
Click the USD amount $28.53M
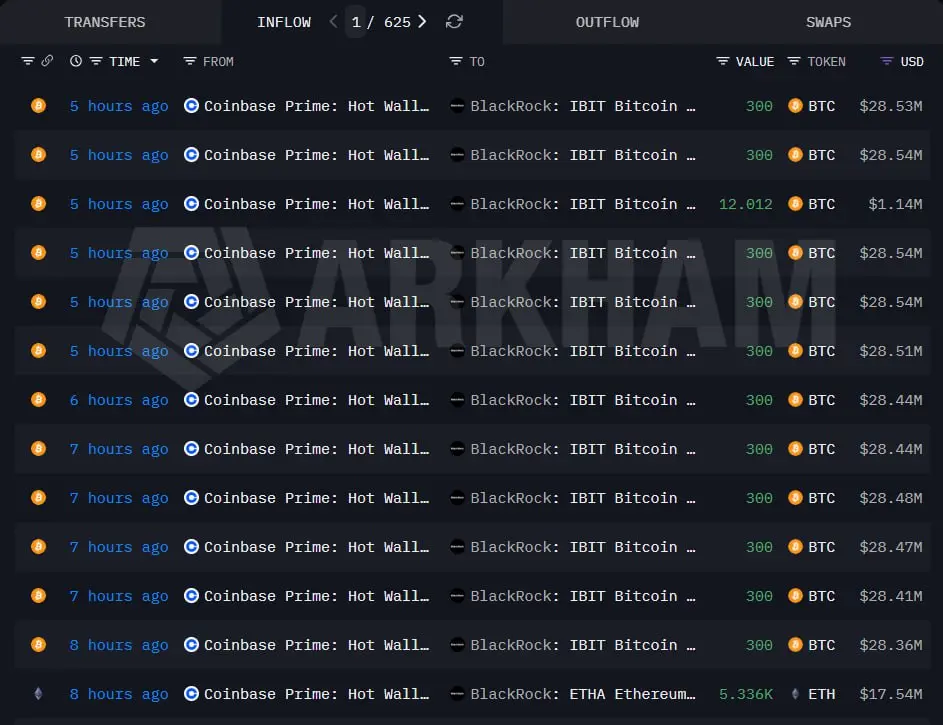click(891, 106)
